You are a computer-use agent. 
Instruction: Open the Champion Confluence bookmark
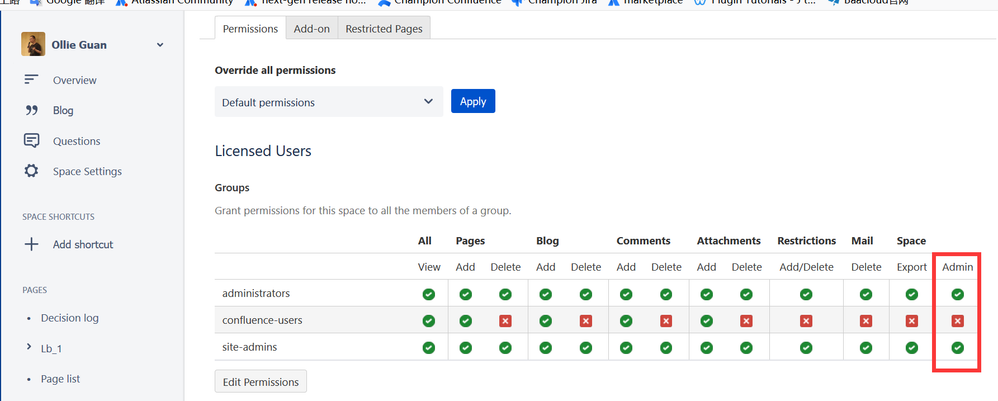[x=440, y=3]
